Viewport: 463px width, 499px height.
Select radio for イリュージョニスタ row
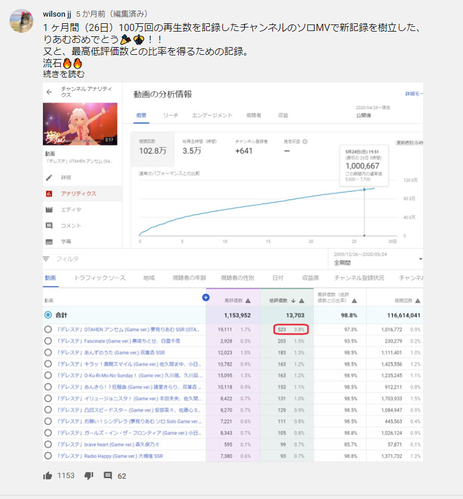pos(48,398)
